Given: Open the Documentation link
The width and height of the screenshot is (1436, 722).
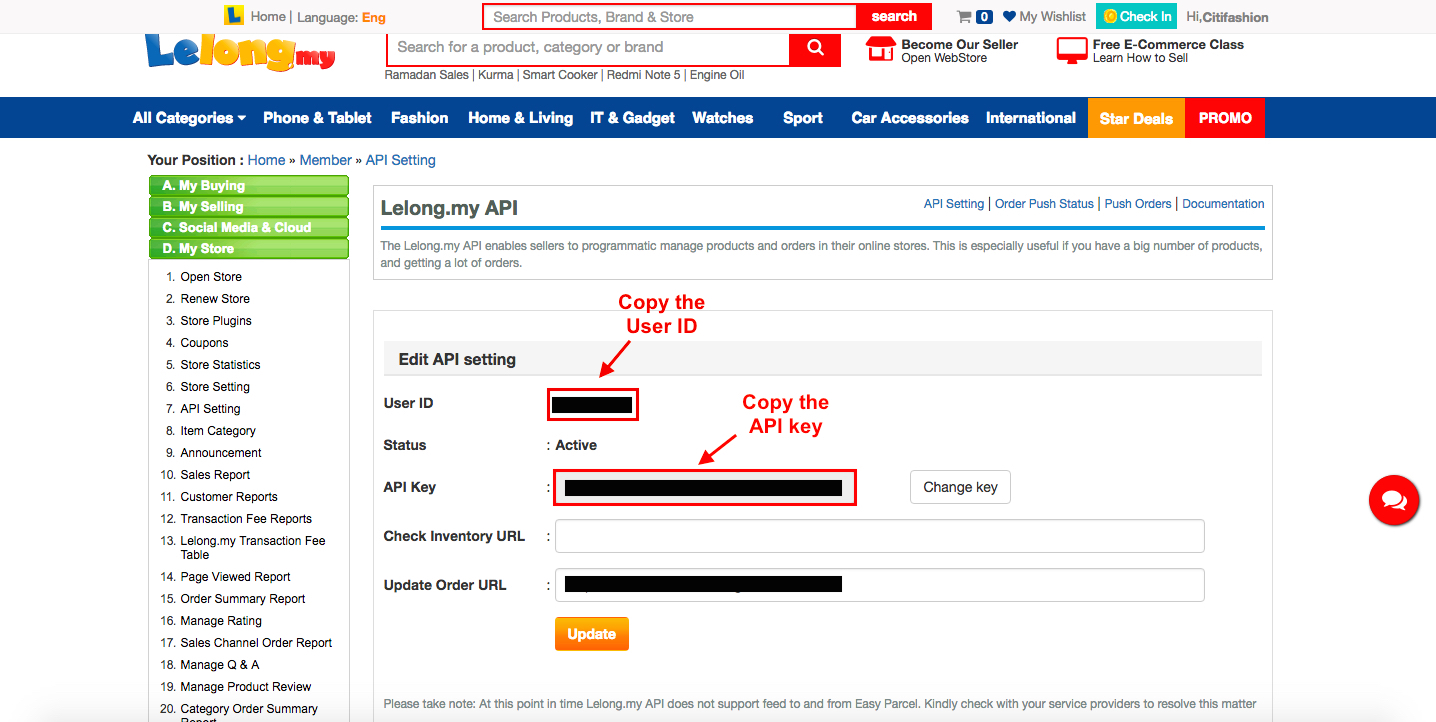Looking at the screenshot, I should coord(1223,204).
